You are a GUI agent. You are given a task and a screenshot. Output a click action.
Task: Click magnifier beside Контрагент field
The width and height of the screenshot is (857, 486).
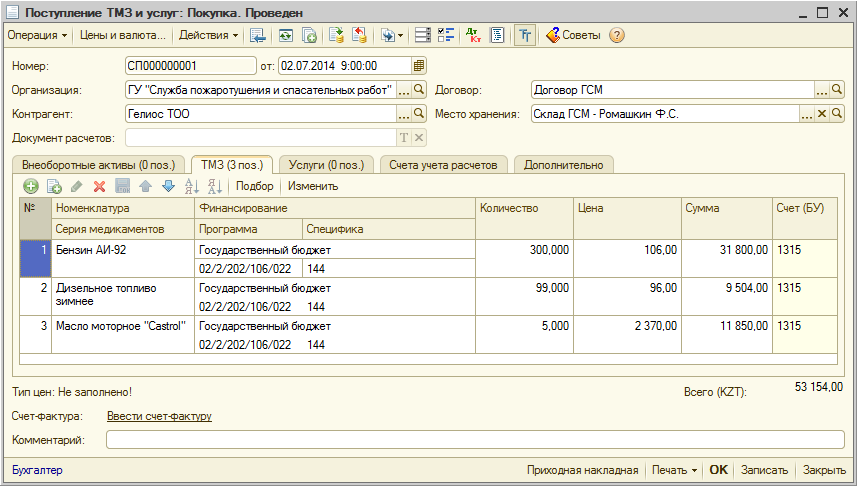click(x=420, y=114)
